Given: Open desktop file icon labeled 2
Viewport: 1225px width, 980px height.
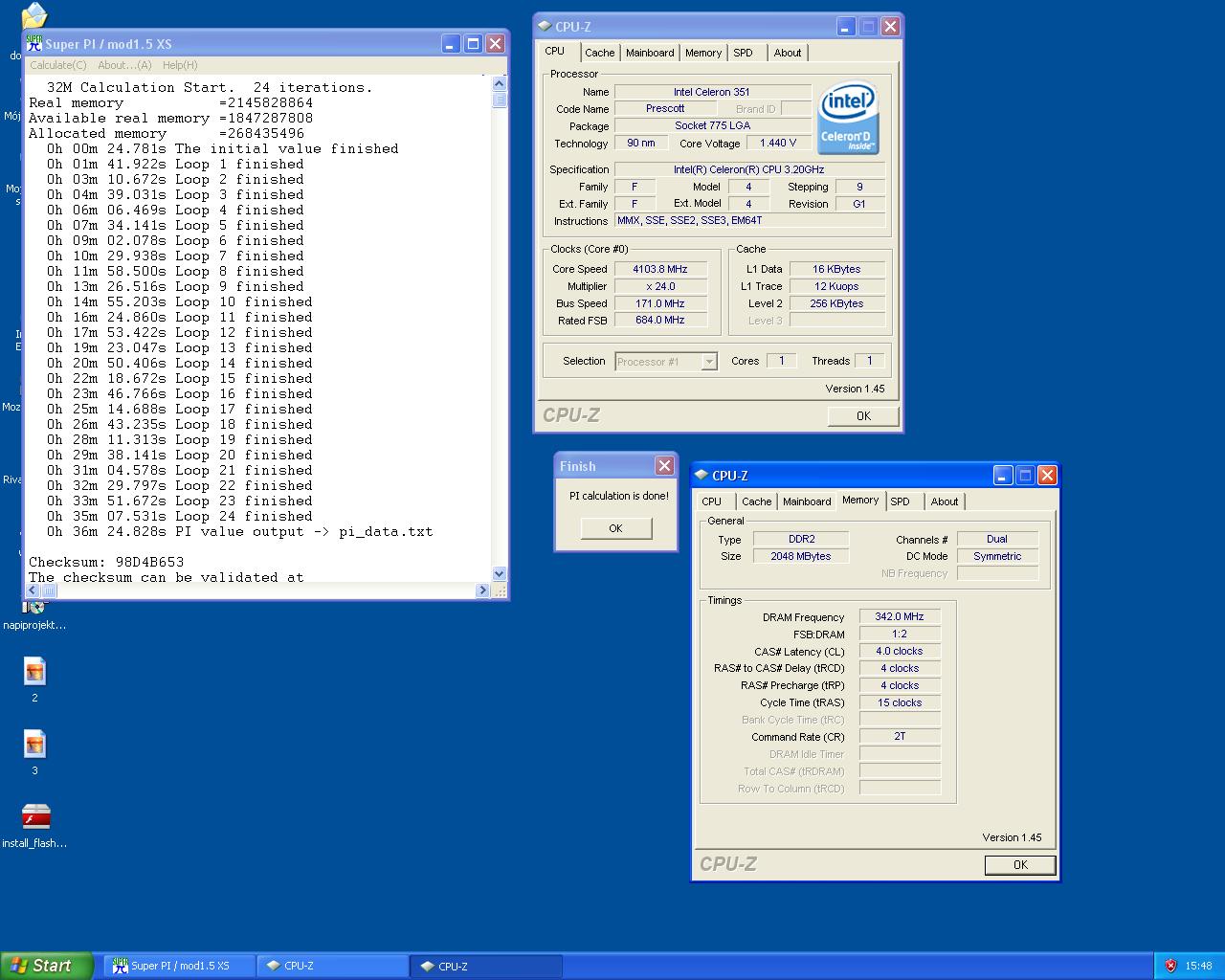Looking at the screenshot, I should pyautogui.click(x=34, y=672).
